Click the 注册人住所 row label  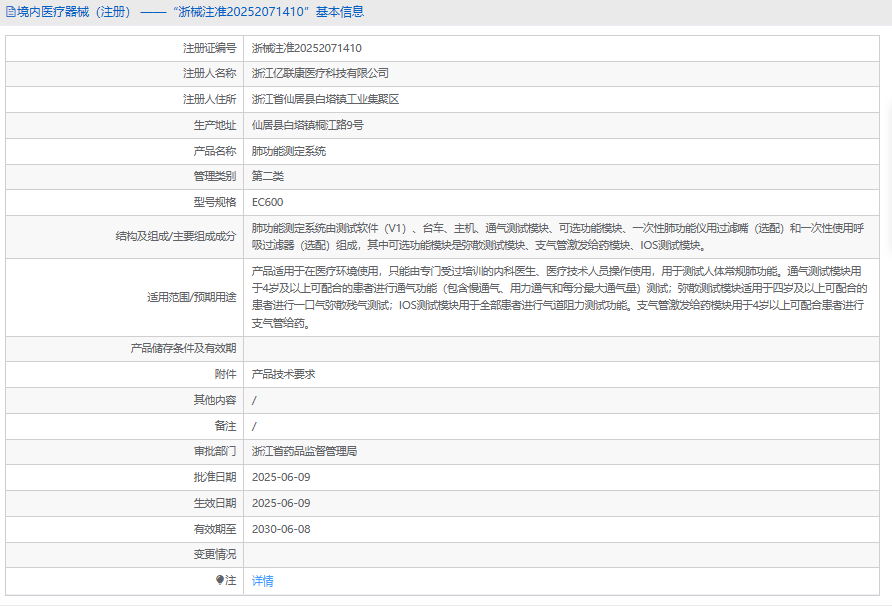[x=209, y=100]
